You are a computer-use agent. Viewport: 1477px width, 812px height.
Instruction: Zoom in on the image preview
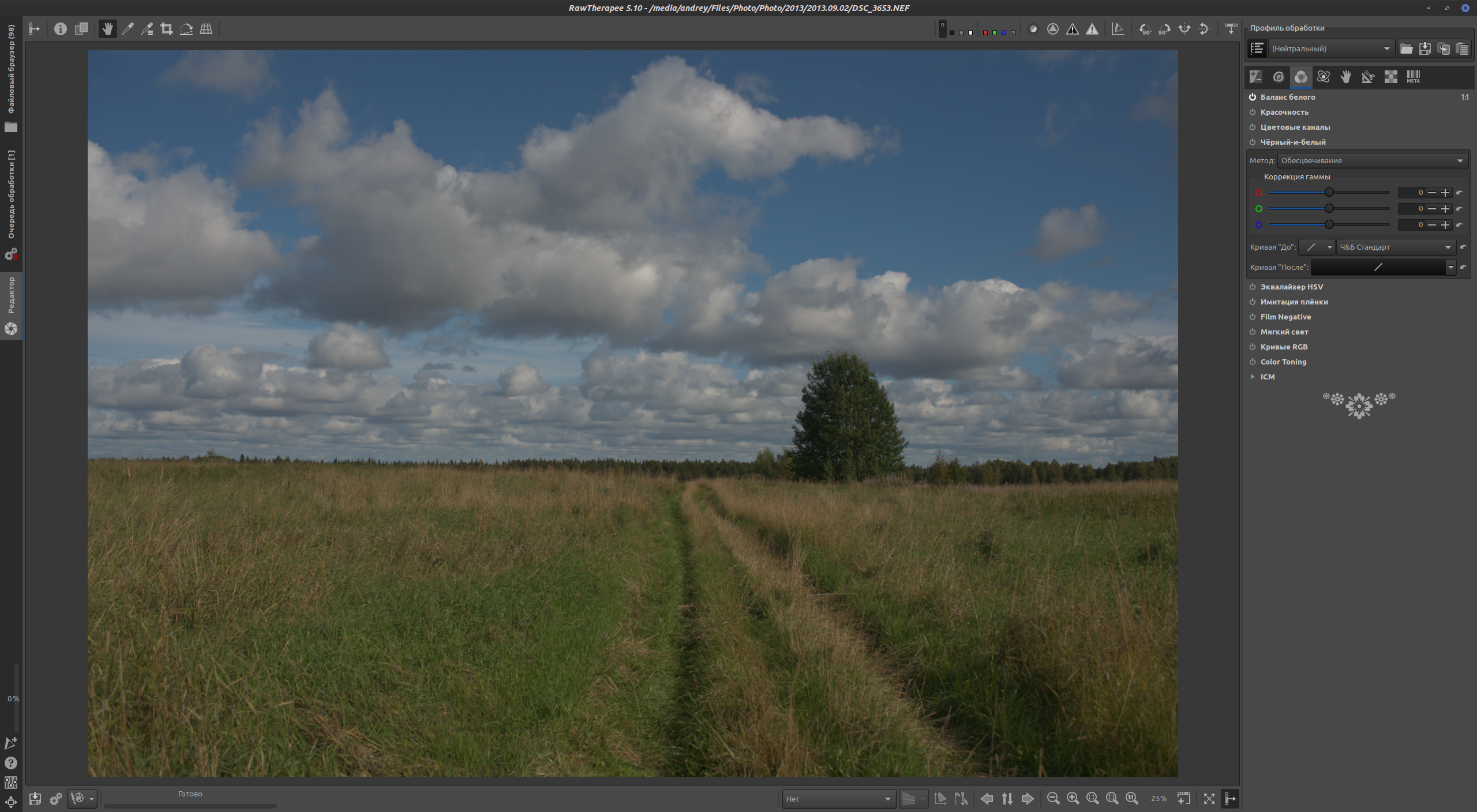1073,798
